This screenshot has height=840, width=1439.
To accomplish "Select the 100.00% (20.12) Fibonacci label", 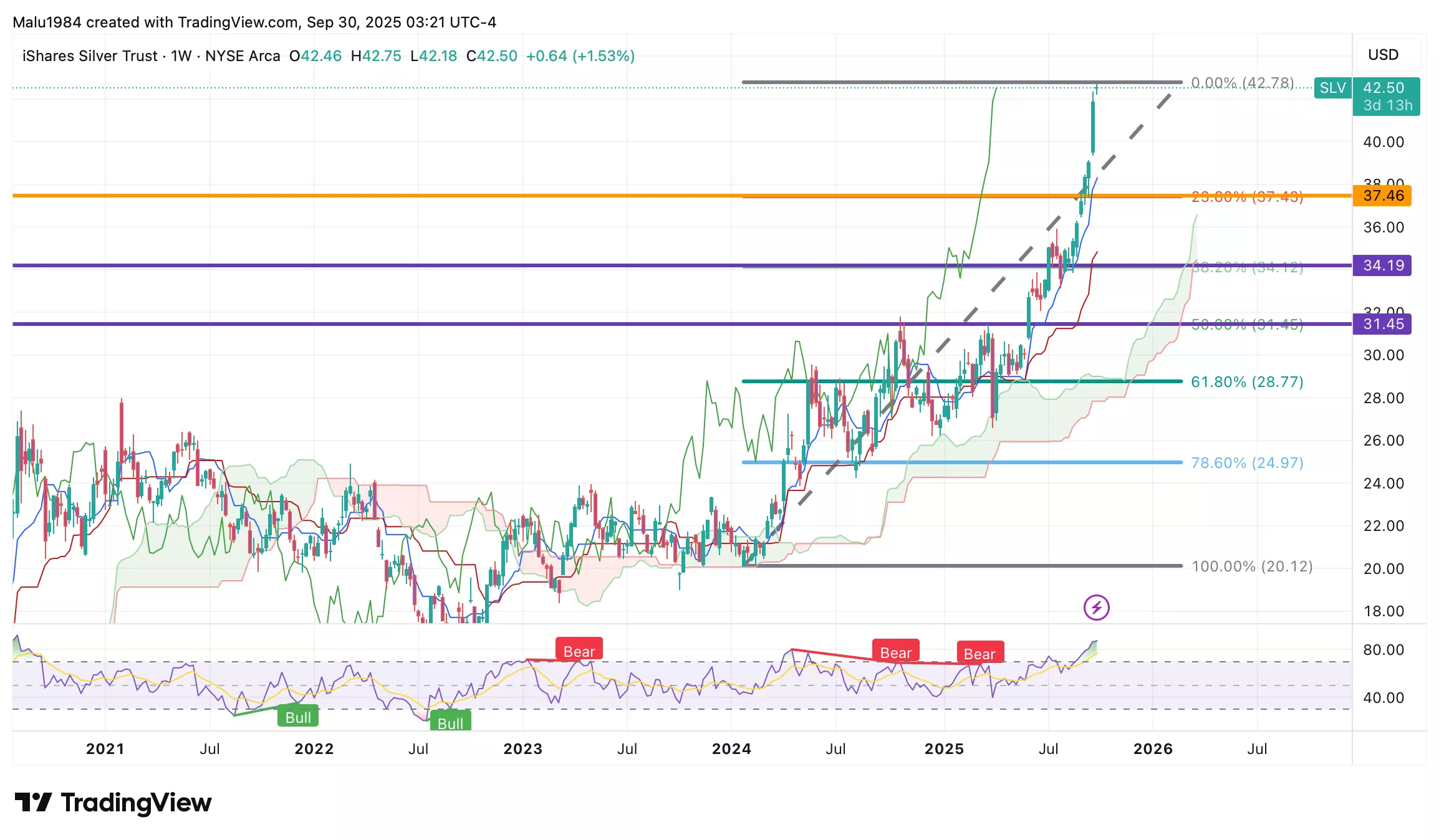I will 1251,566.
